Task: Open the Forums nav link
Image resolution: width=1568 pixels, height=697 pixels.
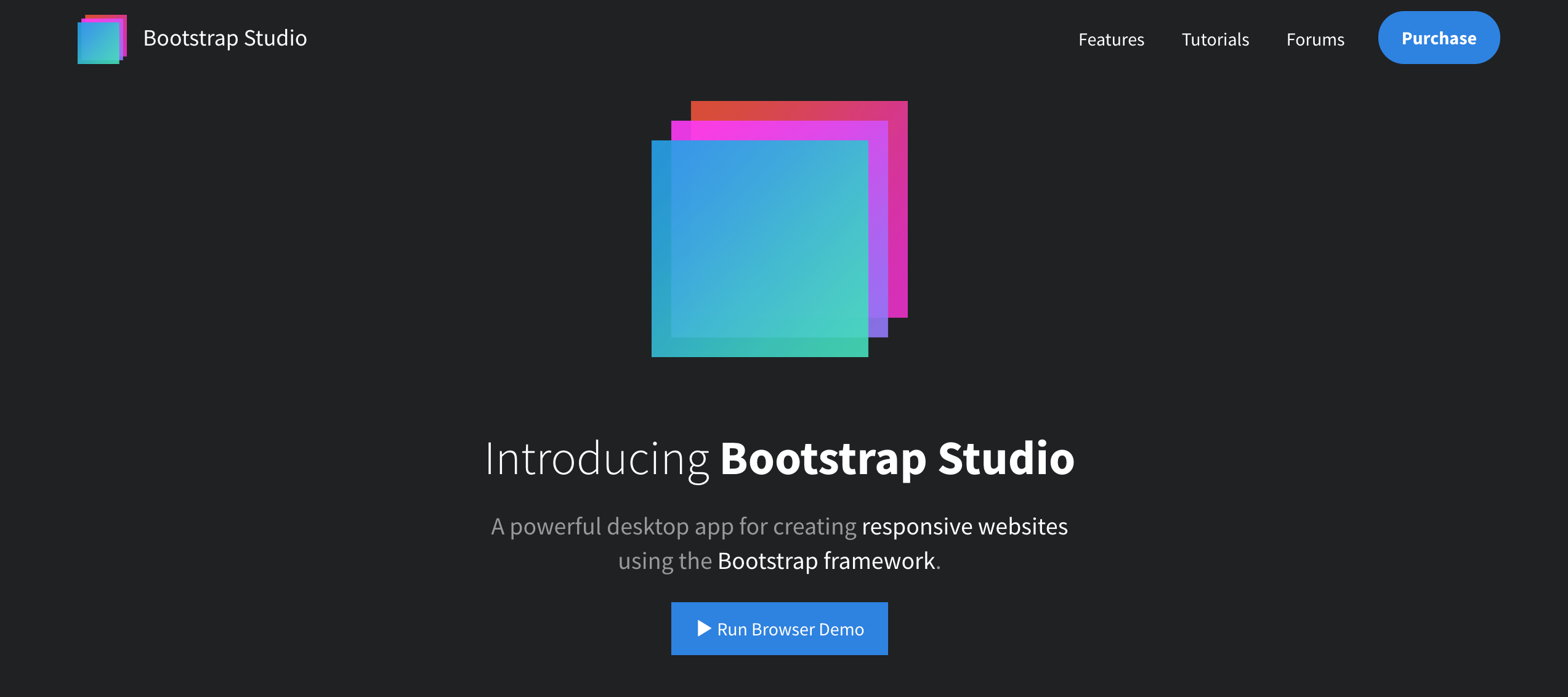Action: point(1315,39)
